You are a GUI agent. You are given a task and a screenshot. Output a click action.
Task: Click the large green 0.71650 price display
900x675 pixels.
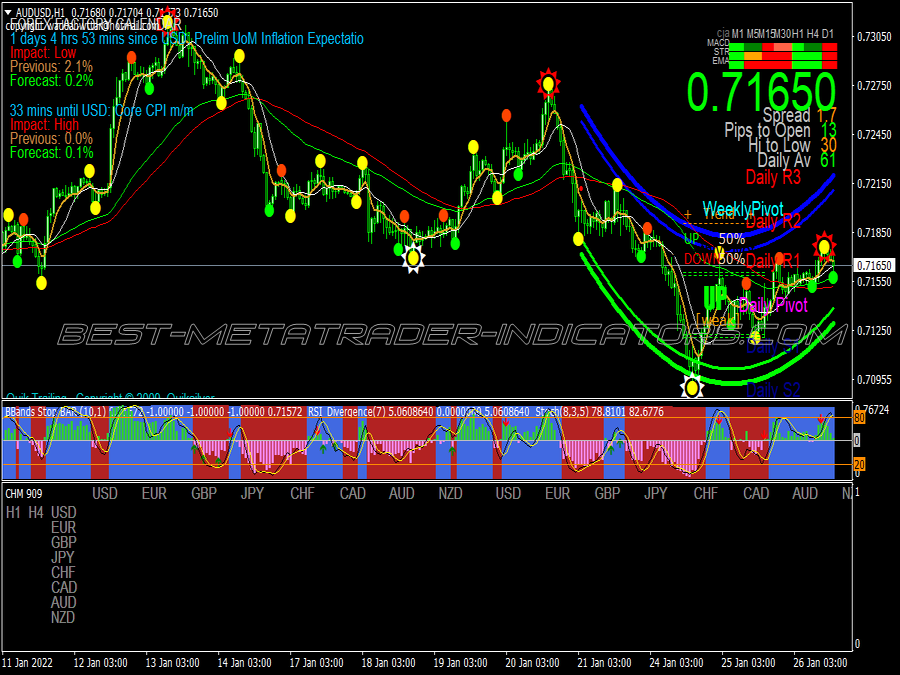761,92
